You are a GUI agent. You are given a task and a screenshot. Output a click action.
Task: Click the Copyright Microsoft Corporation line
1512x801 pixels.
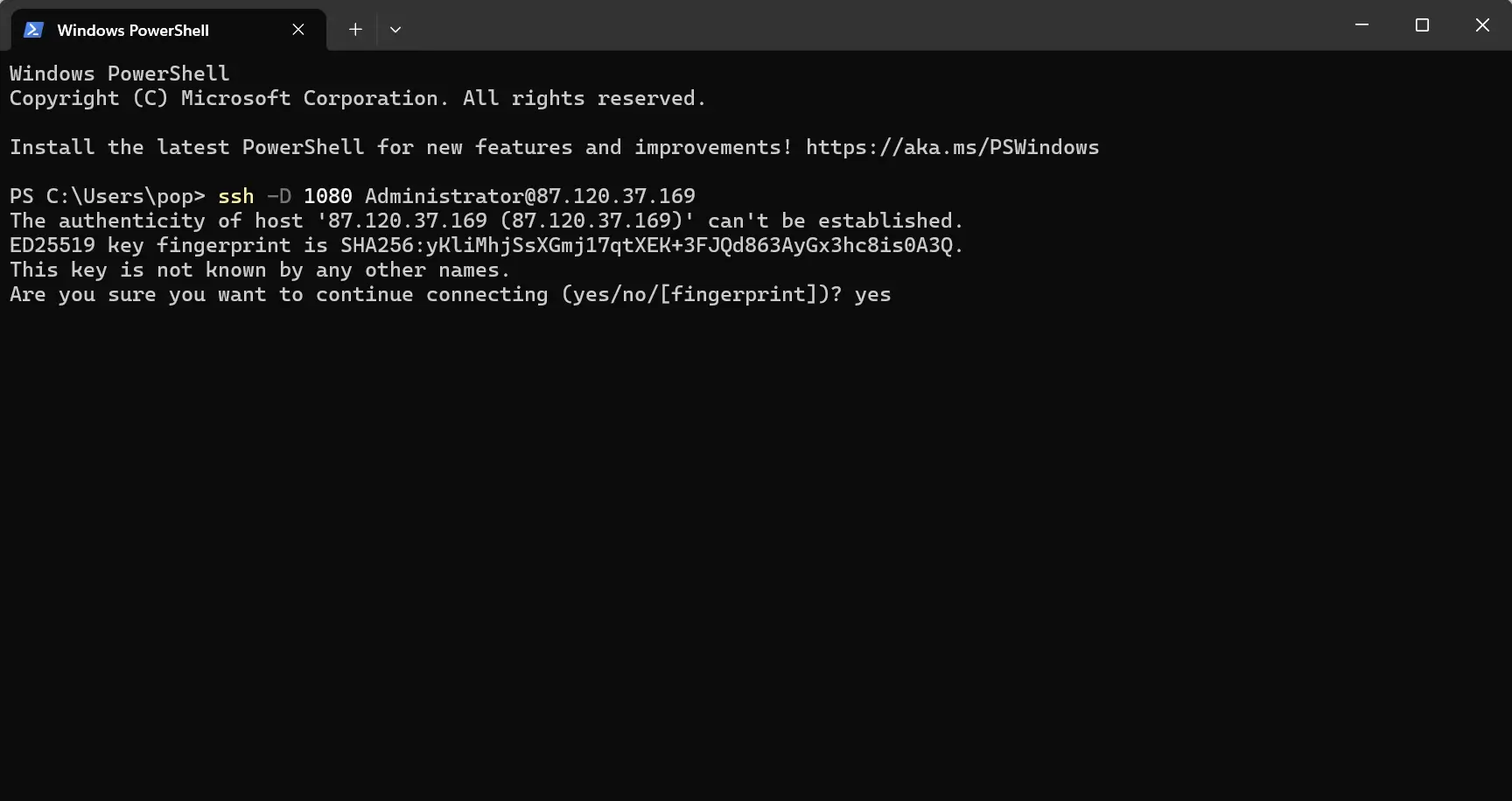358,98
